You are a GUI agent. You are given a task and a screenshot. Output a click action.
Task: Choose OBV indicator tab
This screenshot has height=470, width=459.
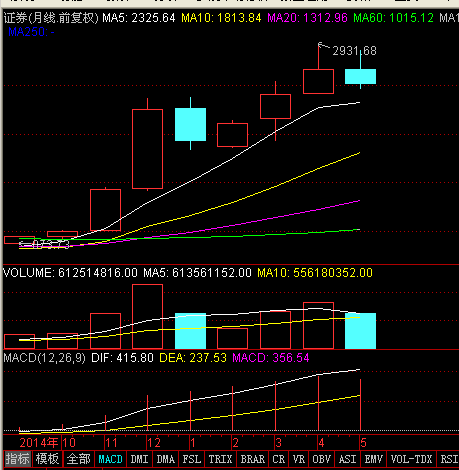321,459
